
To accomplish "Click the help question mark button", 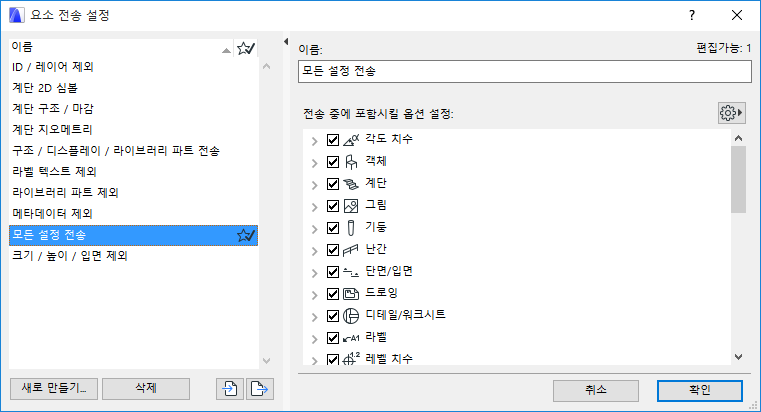I will pyautogui.click(x=692, y=15).
